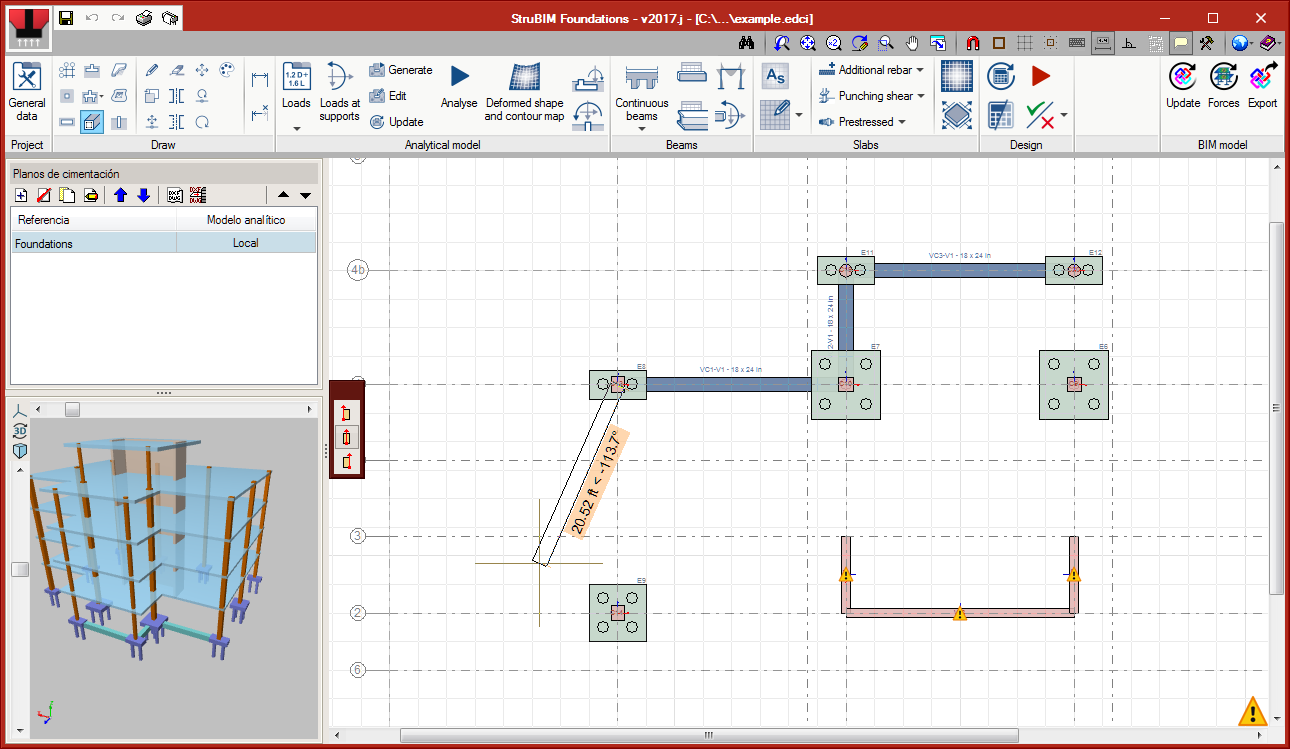1290x749 pixels.
Task: Select the pan hand tool
Action: pyautogui.click(x=912, y=43)
